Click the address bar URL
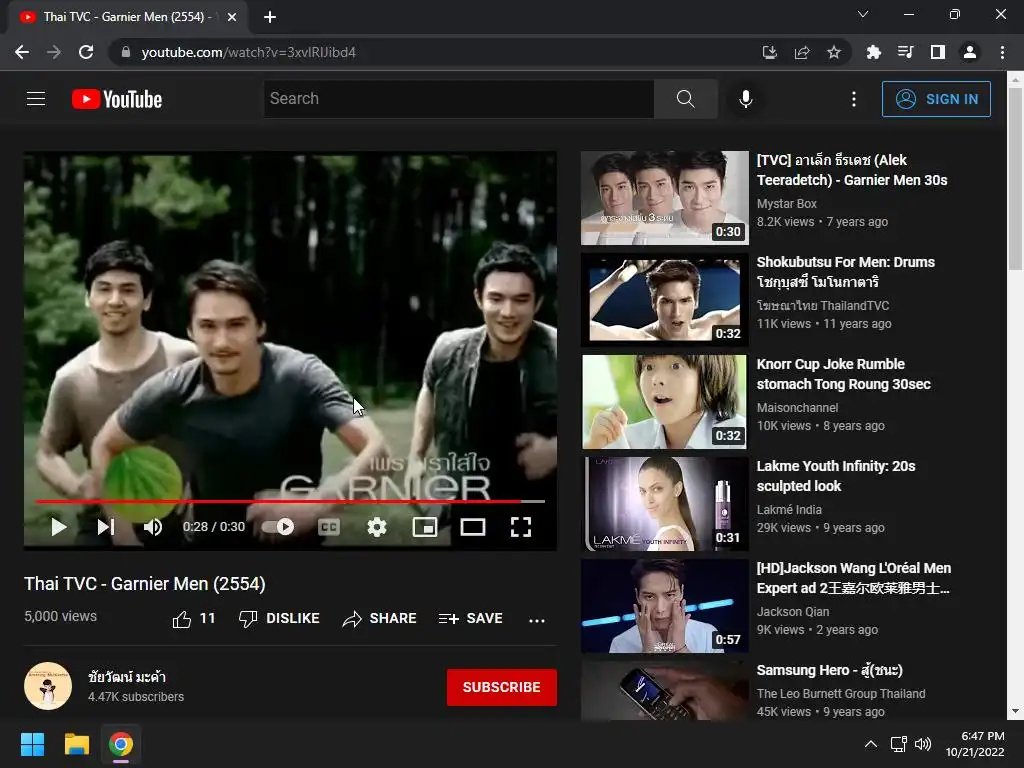The height and width of the screenshot is (768, 1024). coord(248,52)
